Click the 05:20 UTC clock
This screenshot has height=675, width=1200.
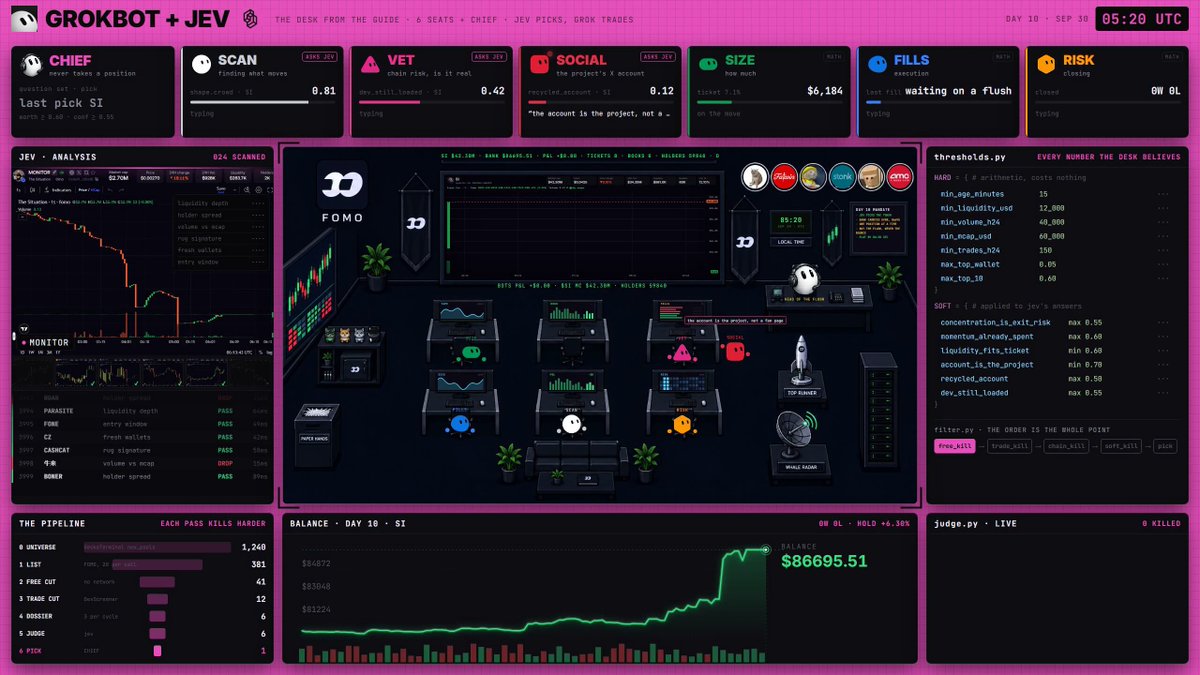pyautogui.click(x=1142, y=19)
